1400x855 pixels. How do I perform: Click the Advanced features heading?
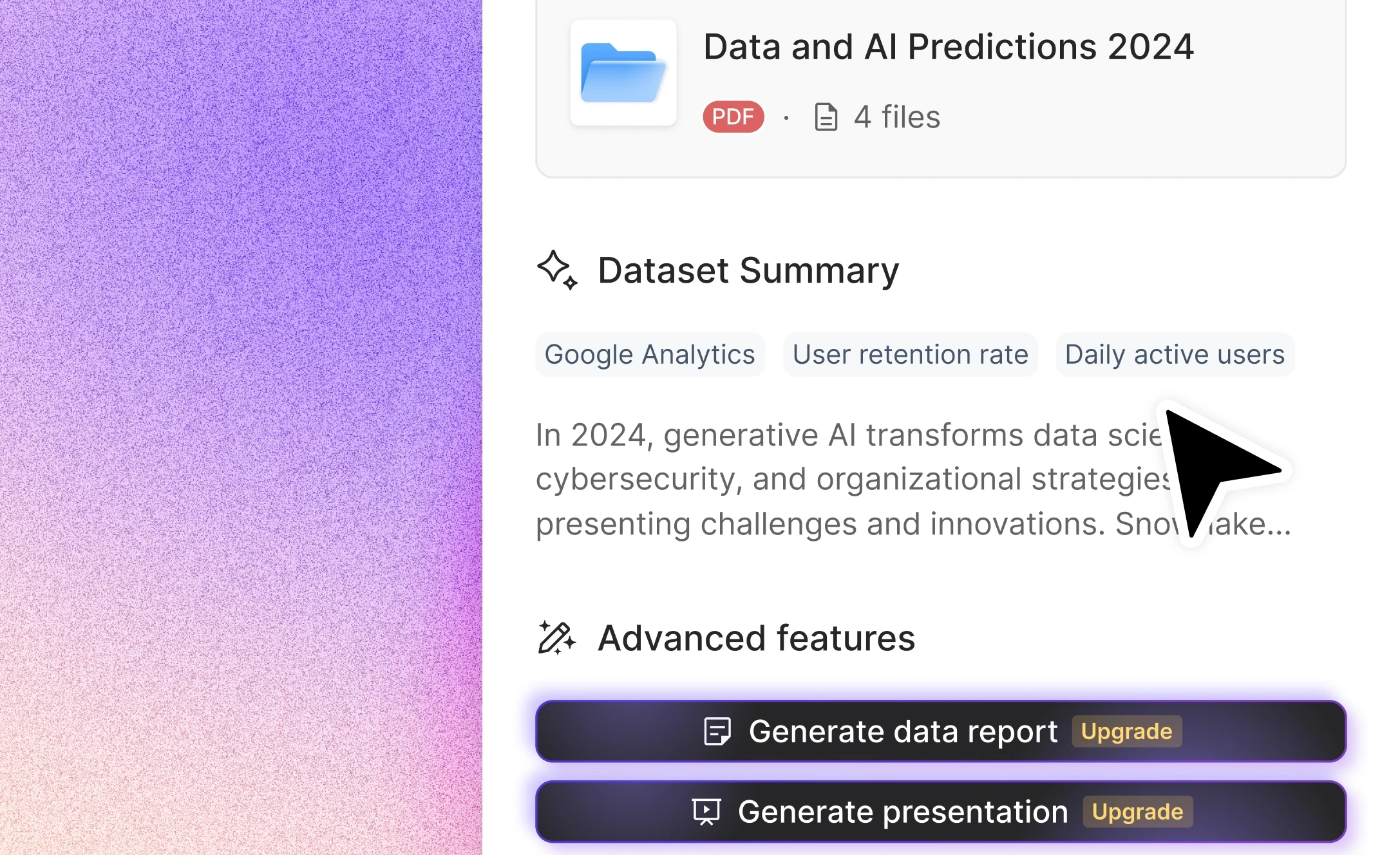point(756,638)
